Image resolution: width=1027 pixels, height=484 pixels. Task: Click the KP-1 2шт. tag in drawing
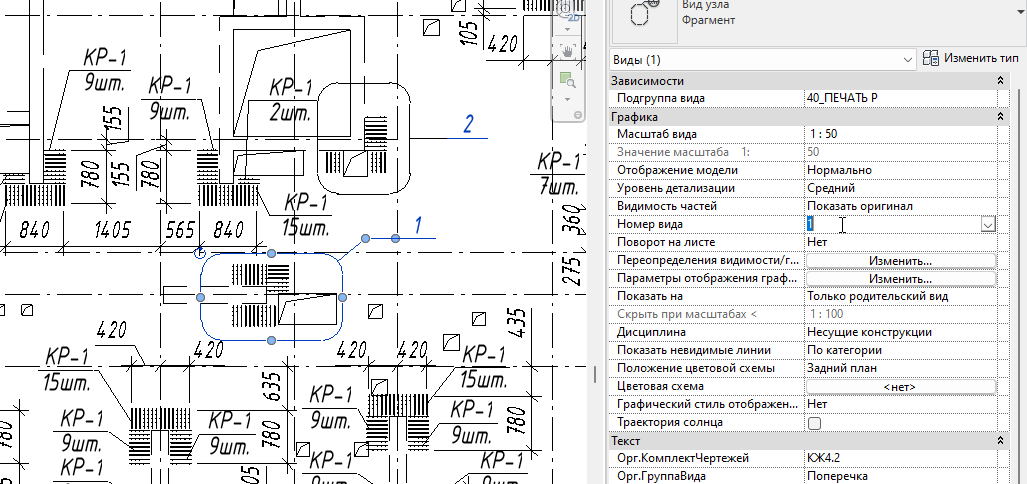click(x=291, y=100)
